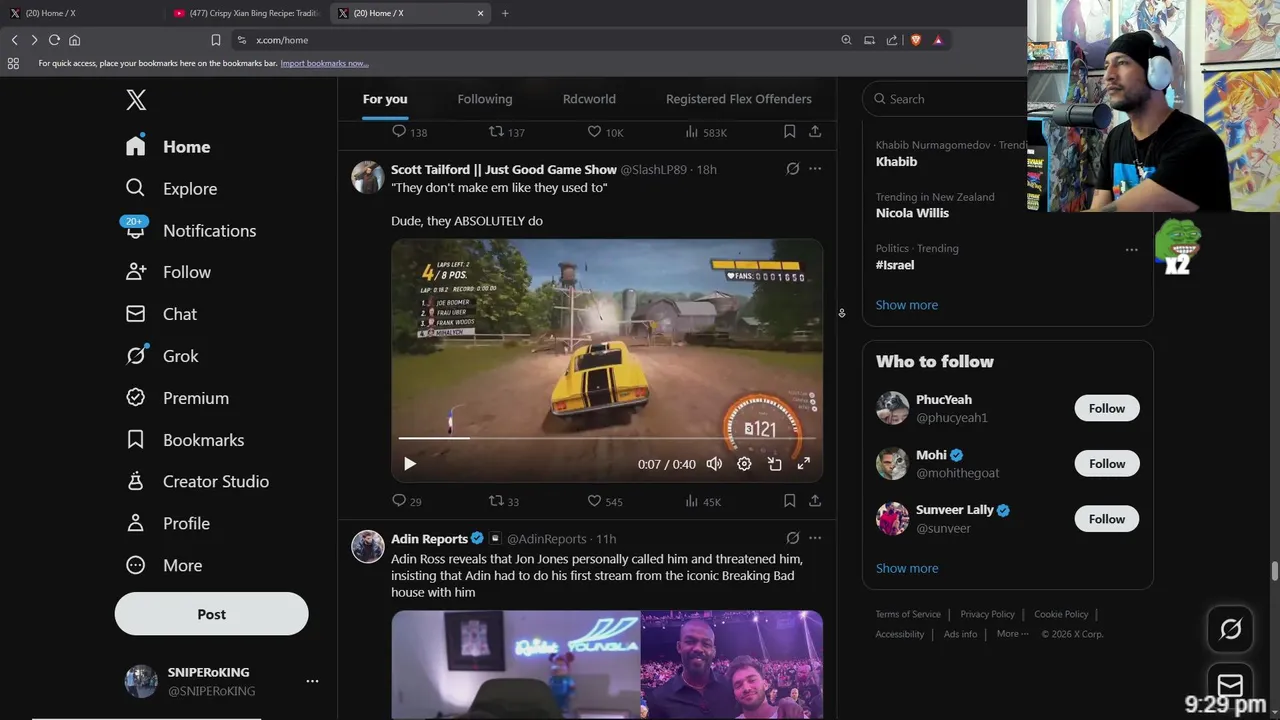Open Terms of Service link

[908, 614]
